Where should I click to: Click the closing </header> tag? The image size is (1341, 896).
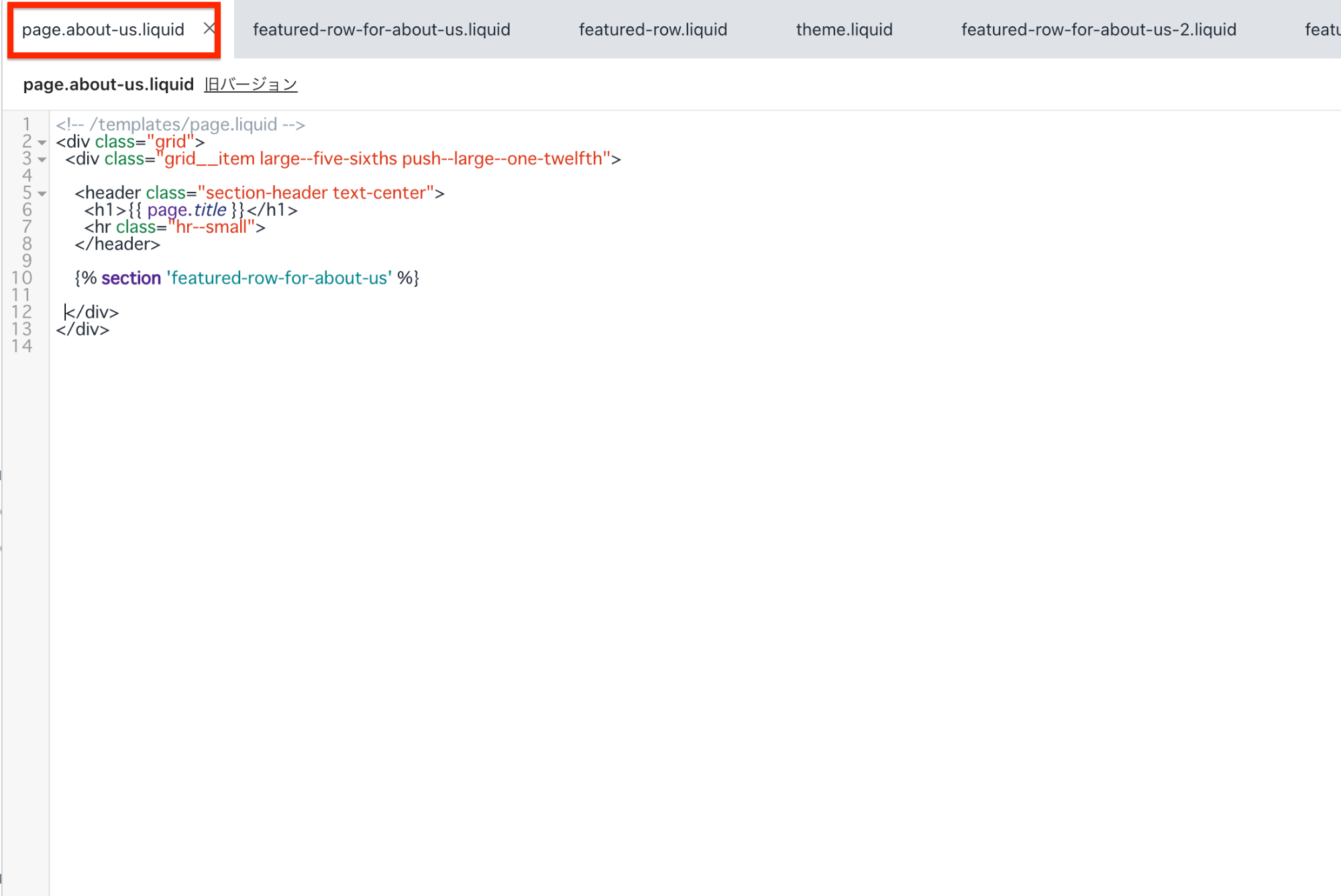pyautogui.click(x=117, y=244)
